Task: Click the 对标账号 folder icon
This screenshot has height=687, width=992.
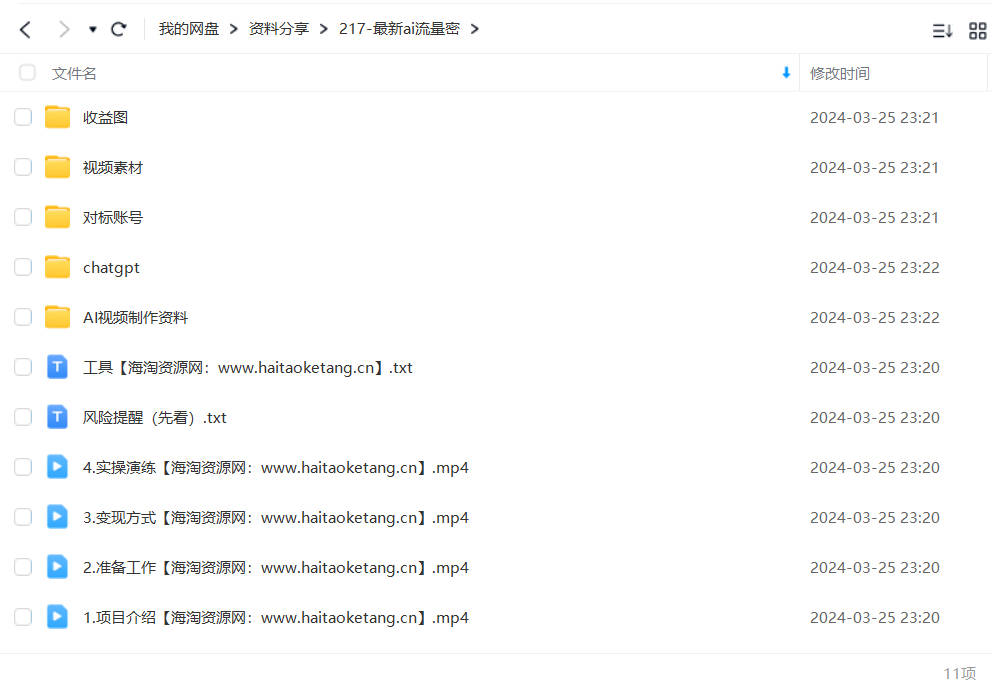Action: point(57,217)
